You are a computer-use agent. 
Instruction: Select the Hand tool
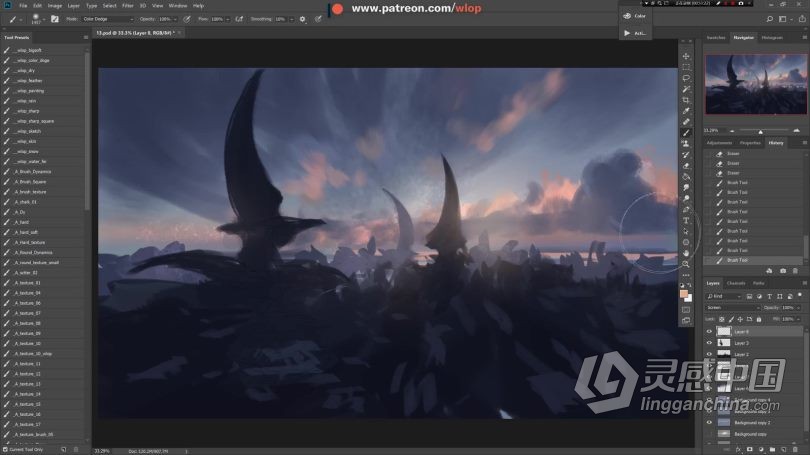[x=686, y=253]
